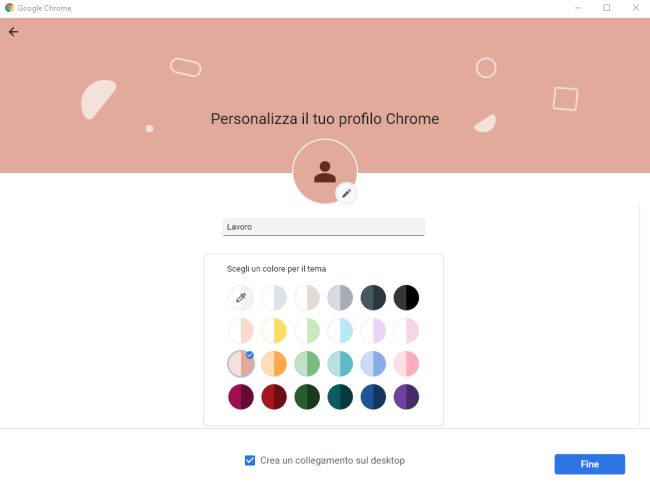Image resolution: width=650 pixels, height=498 pixels.
Task: Maximize the Google Chrome window
Action: pos(606,7)
